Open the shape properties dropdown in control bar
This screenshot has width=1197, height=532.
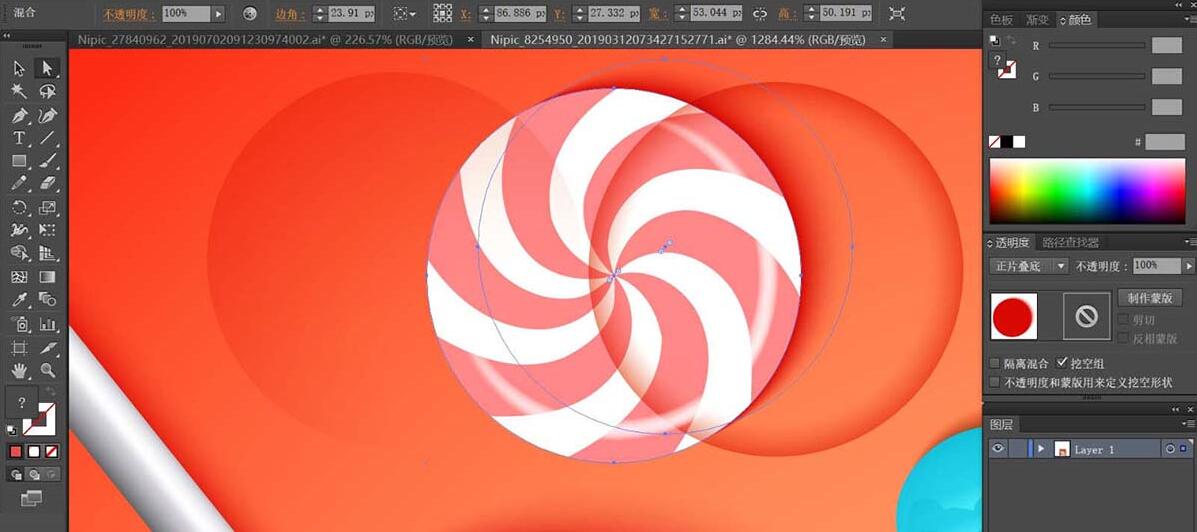[x=404, y=14]
